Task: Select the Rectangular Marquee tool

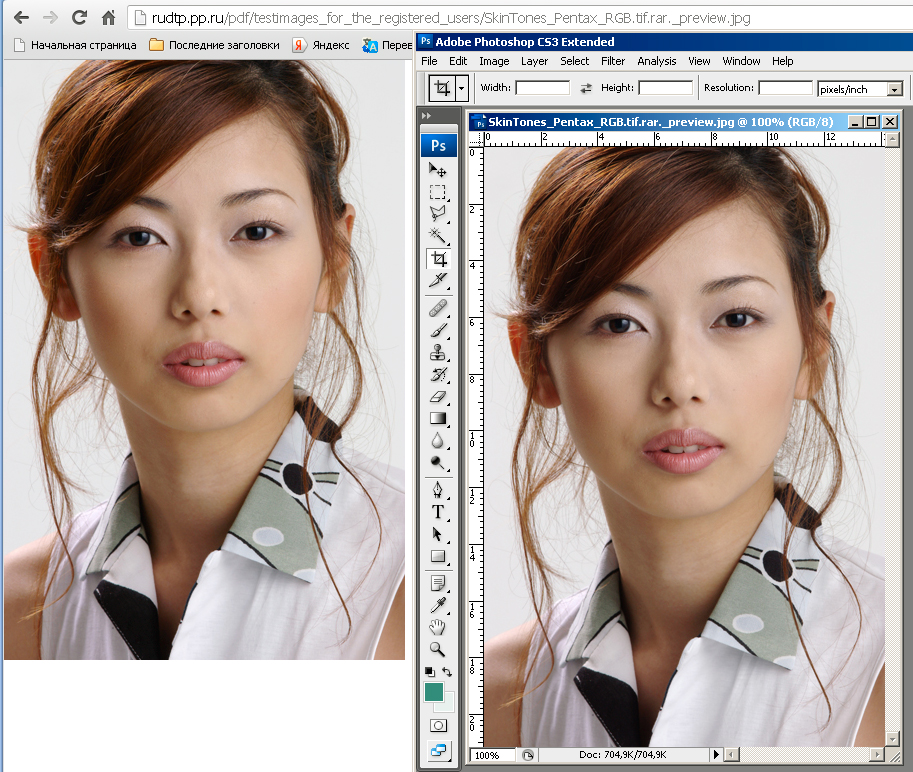Action: pos(438,192)
